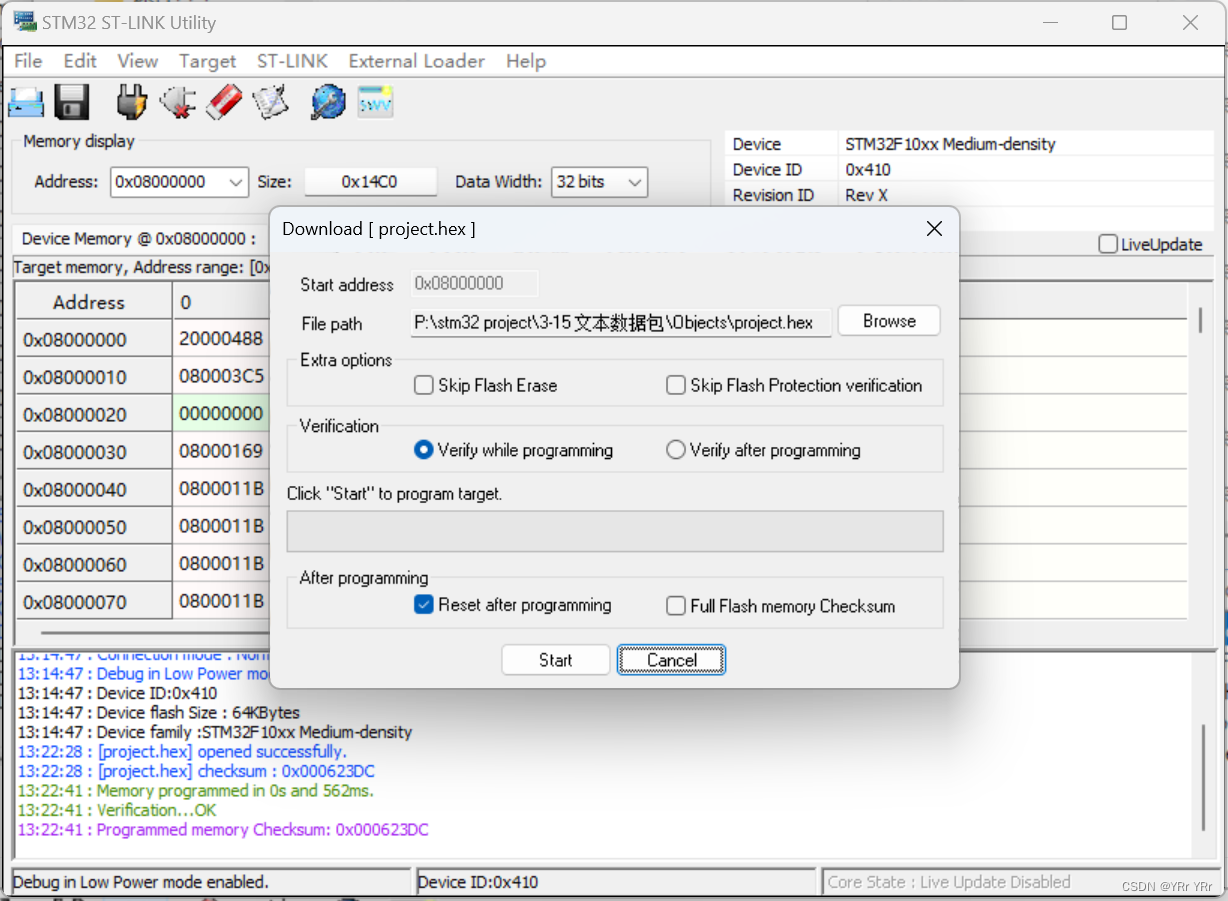This screenshot has height=901, width=1228.
Task: Open the External Loader menu
Action: tap(416, 61)
